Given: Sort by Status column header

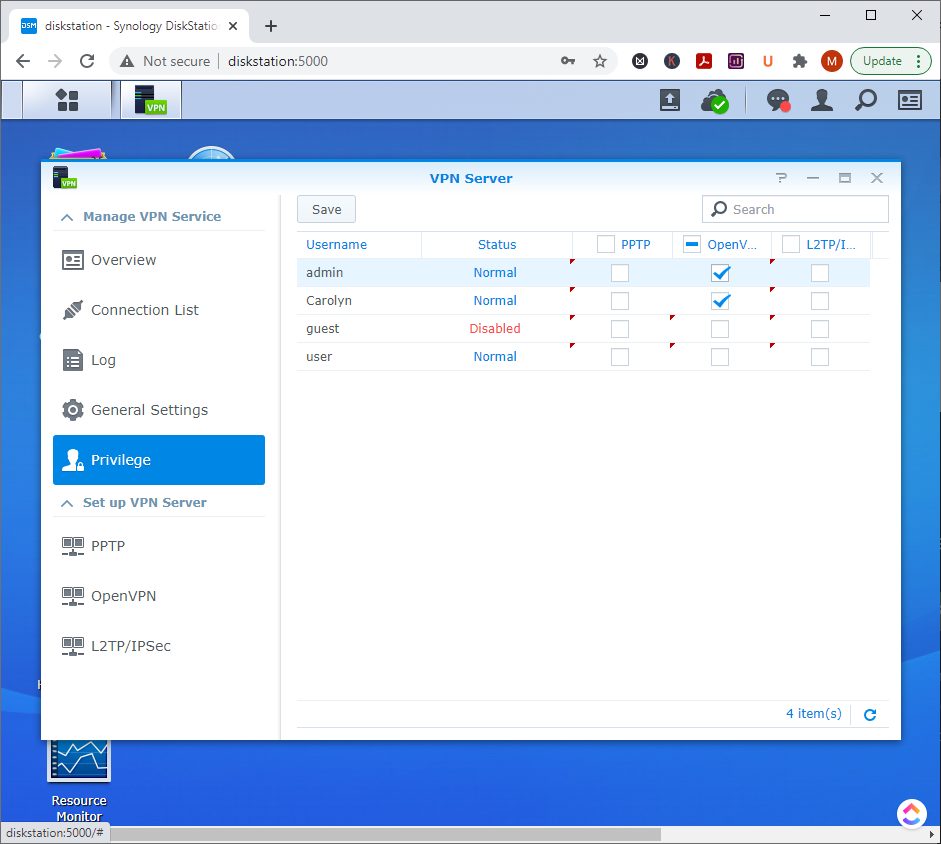Looking at the screenshot, I should click(496, 244).
